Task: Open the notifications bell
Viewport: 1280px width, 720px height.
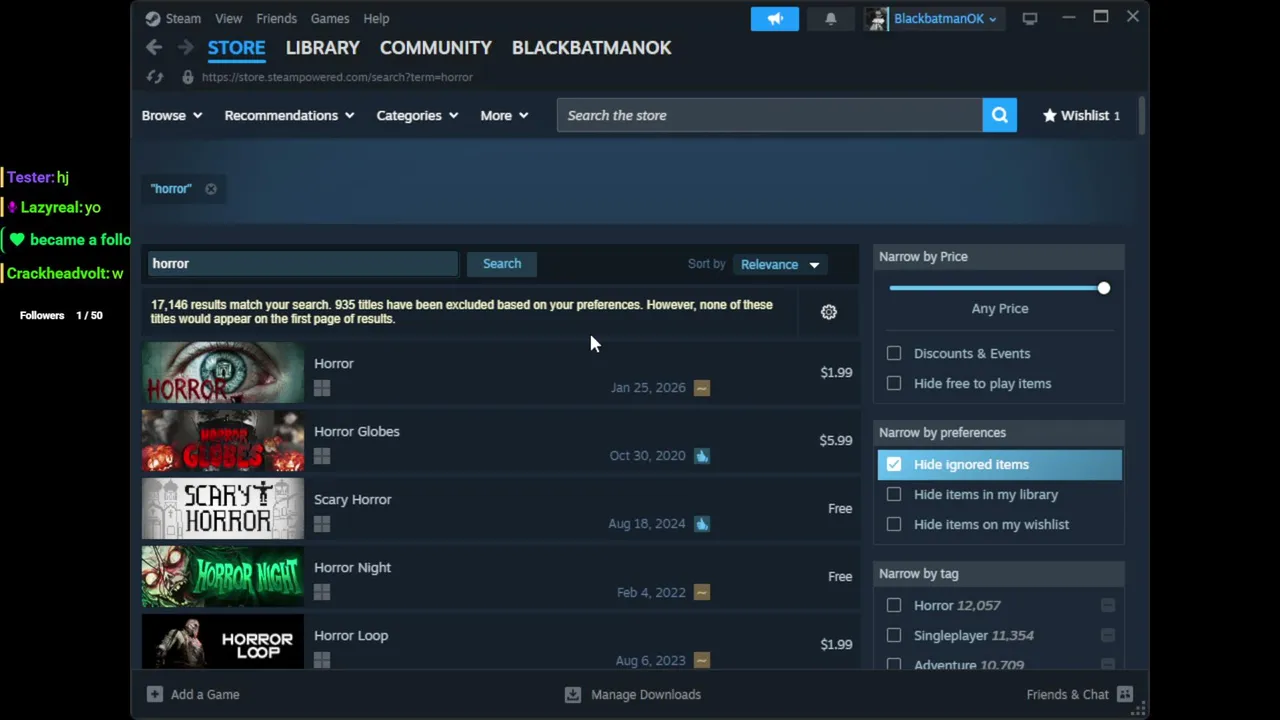Action: (x=830, y=18)
